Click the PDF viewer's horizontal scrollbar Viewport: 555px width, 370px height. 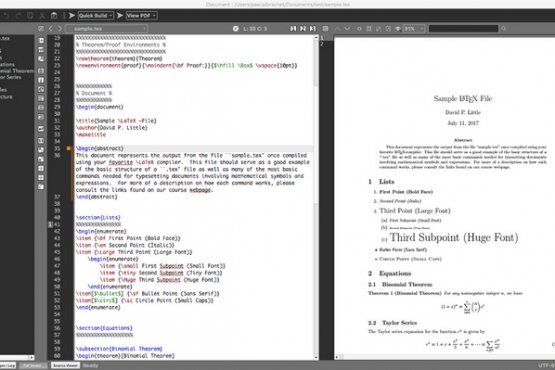(x=445, y=357)
